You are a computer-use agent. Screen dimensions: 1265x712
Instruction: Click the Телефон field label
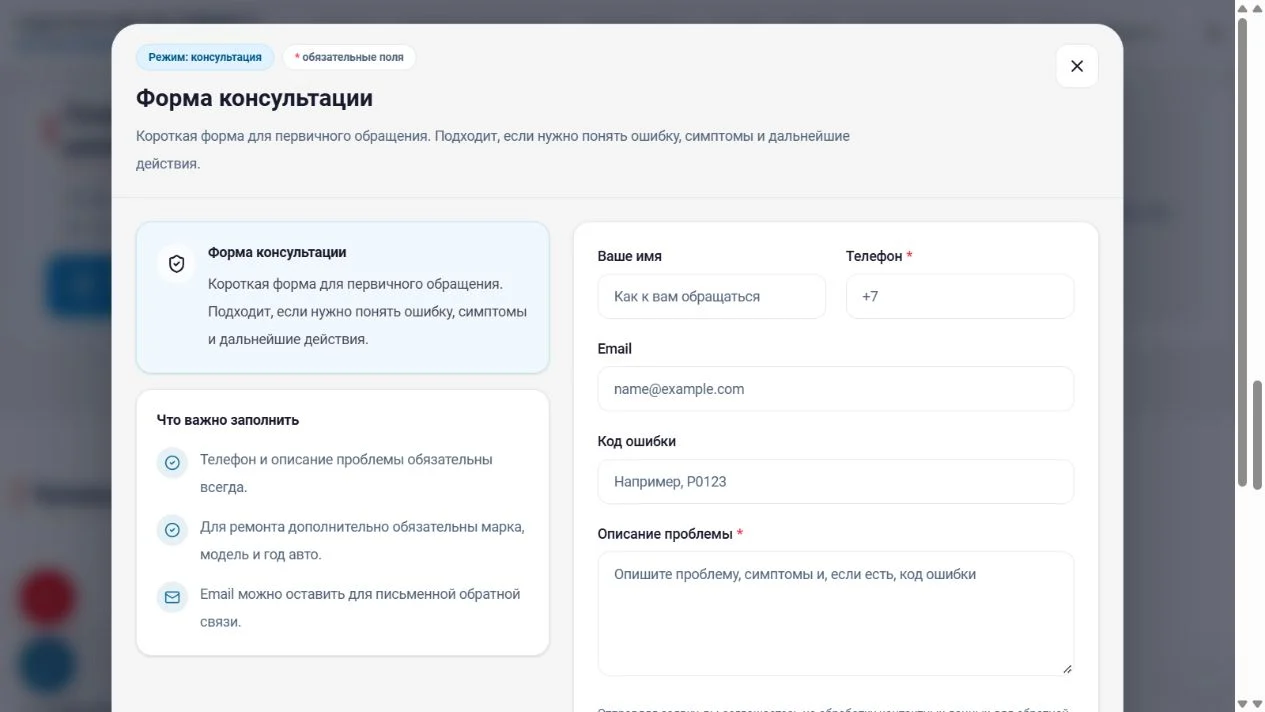(874, 256)
